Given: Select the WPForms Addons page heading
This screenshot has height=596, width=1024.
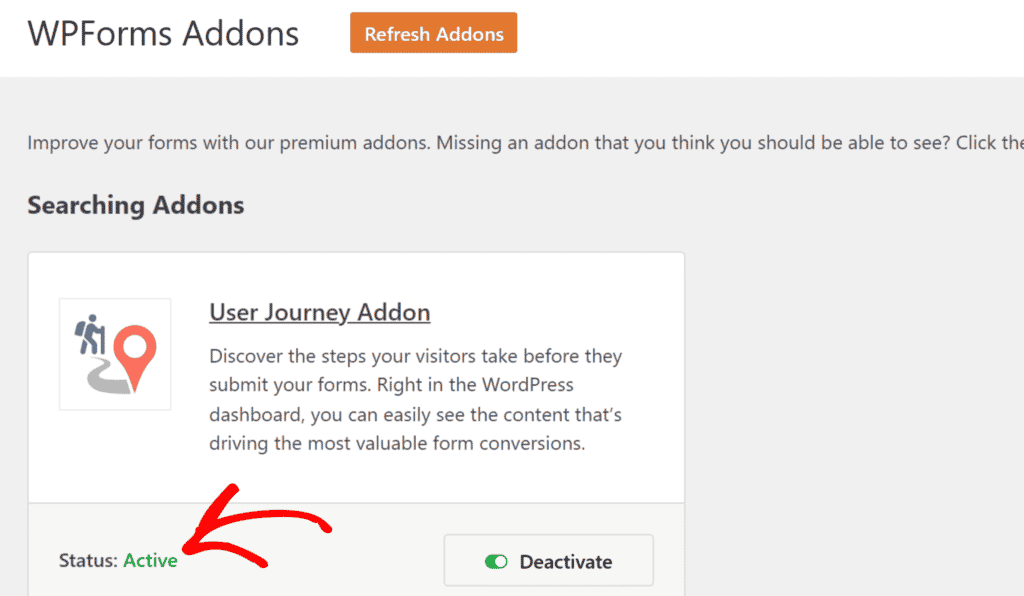Looking at the screenshot, I should click(x=162, y=33).
